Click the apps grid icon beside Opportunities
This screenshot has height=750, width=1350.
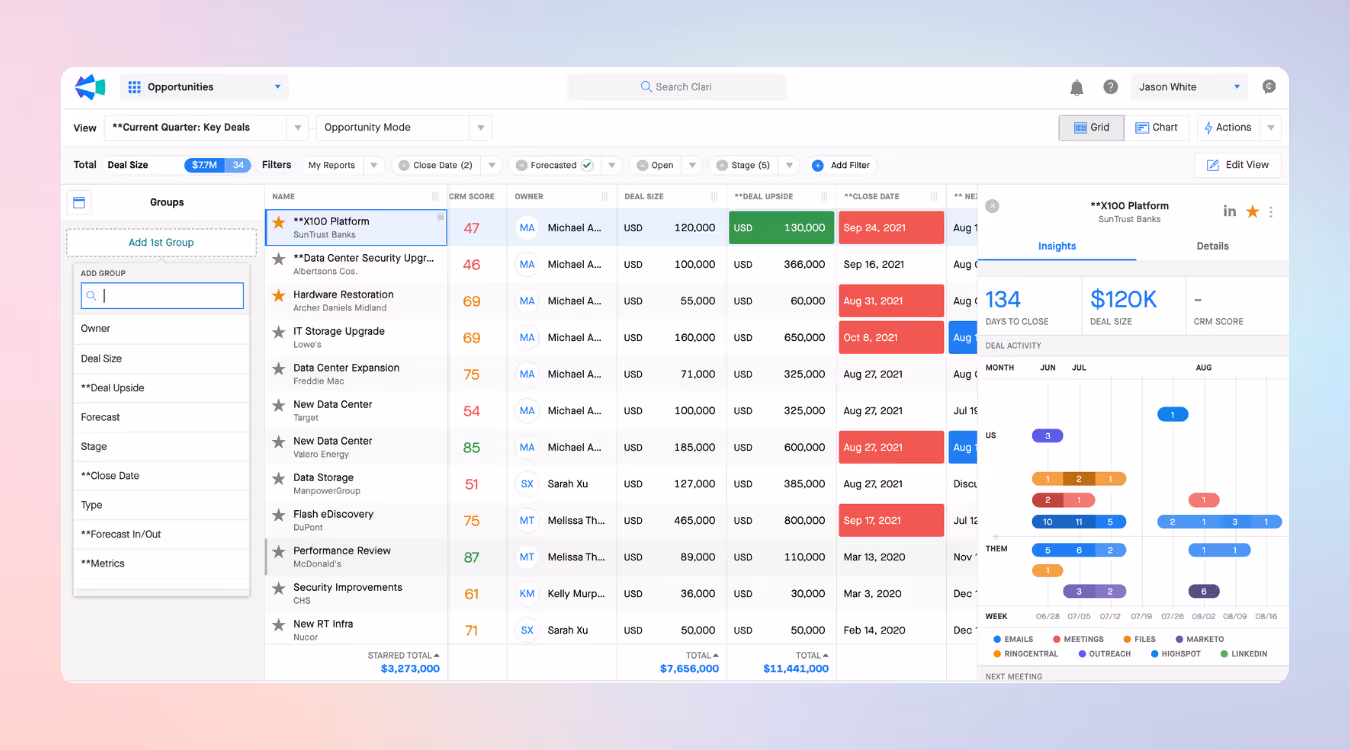pyautogui.click(x=135, y=87)
